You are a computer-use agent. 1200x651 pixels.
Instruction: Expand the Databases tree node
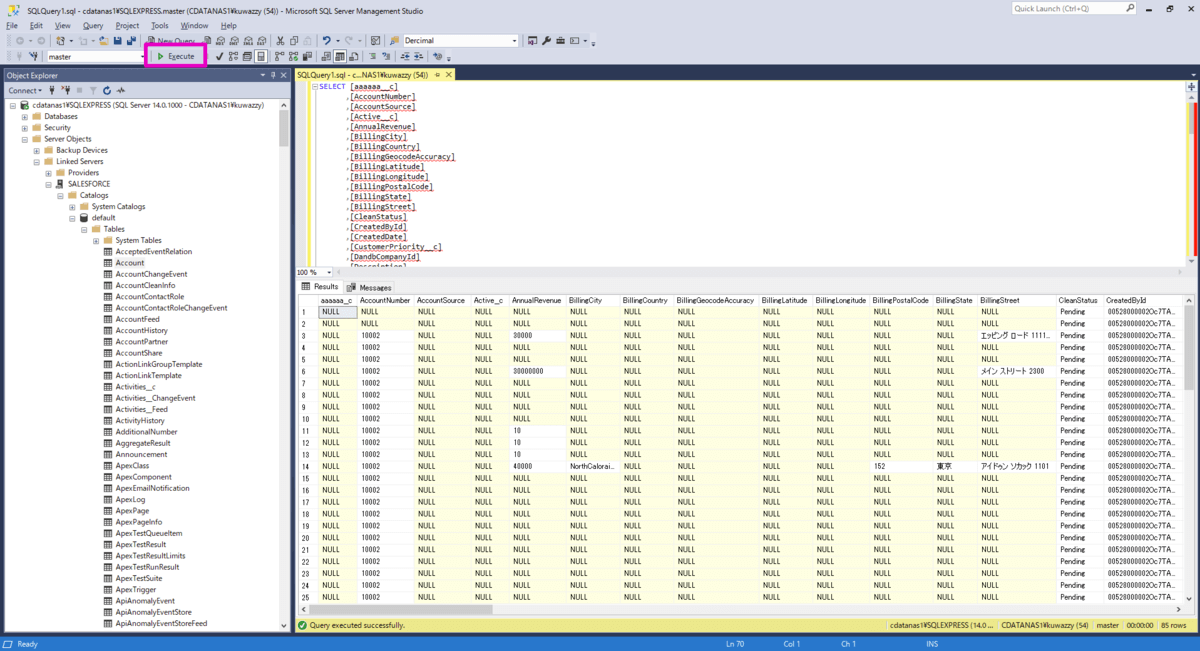coord(24,116)
